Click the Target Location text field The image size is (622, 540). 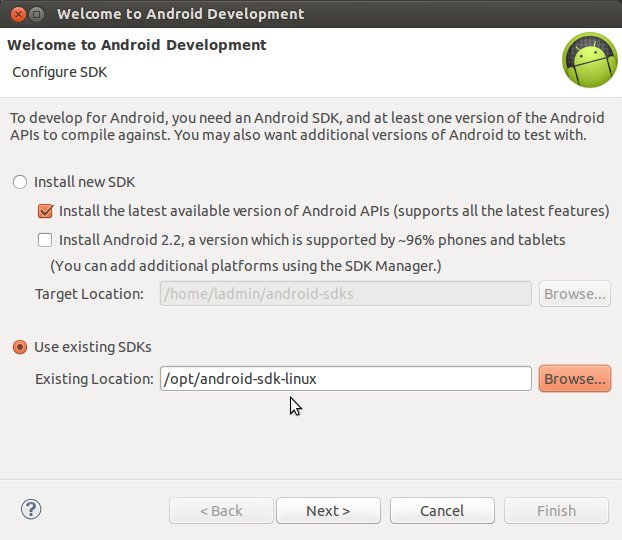point(346,294)
